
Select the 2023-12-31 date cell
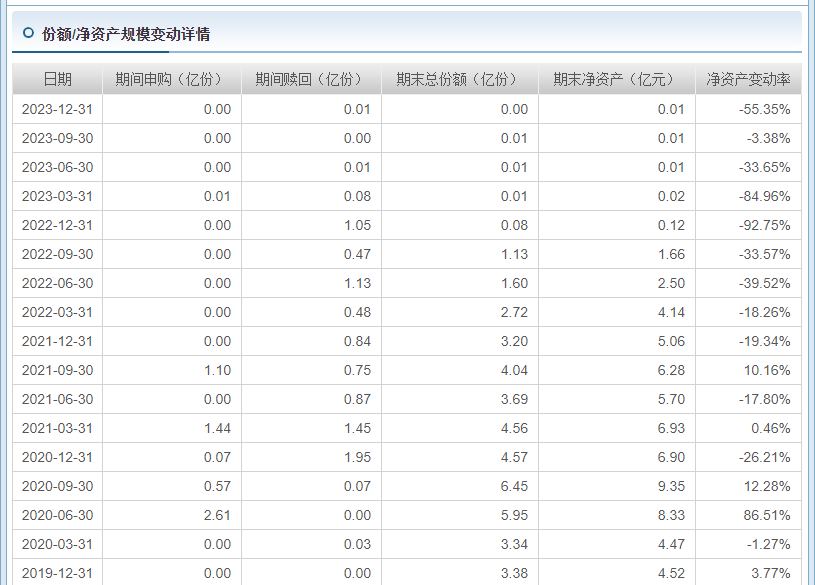[57, 109]
